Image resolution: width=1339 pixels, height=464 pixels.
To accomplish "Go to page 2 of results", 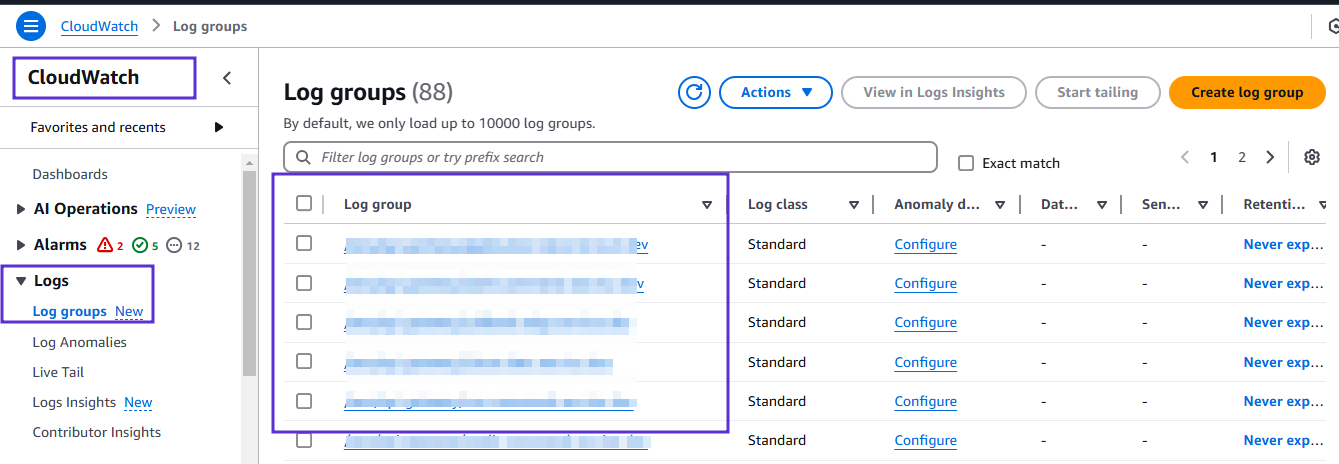I will [1242, 157].
